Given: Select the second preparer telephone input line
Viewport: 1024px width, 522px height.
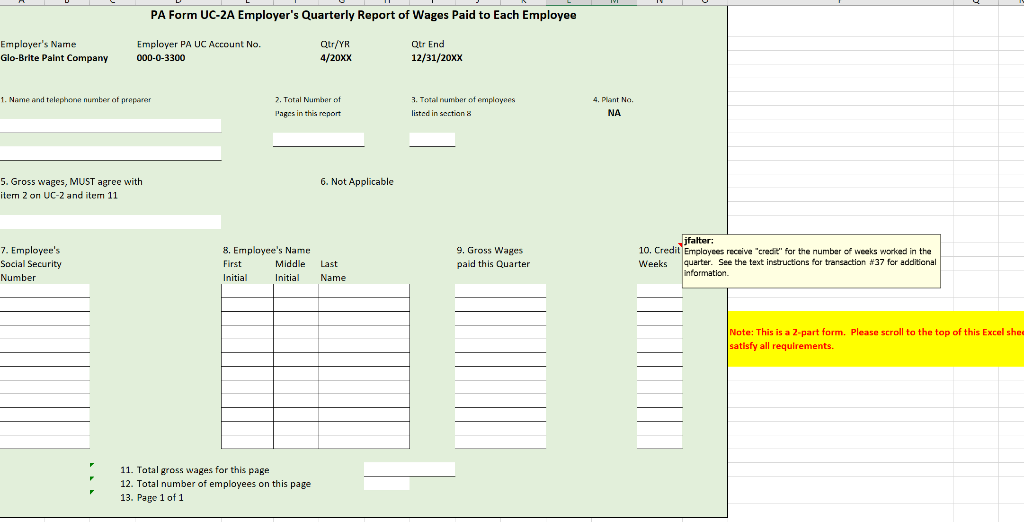Looking at the screenshot, I should [110, 153].
